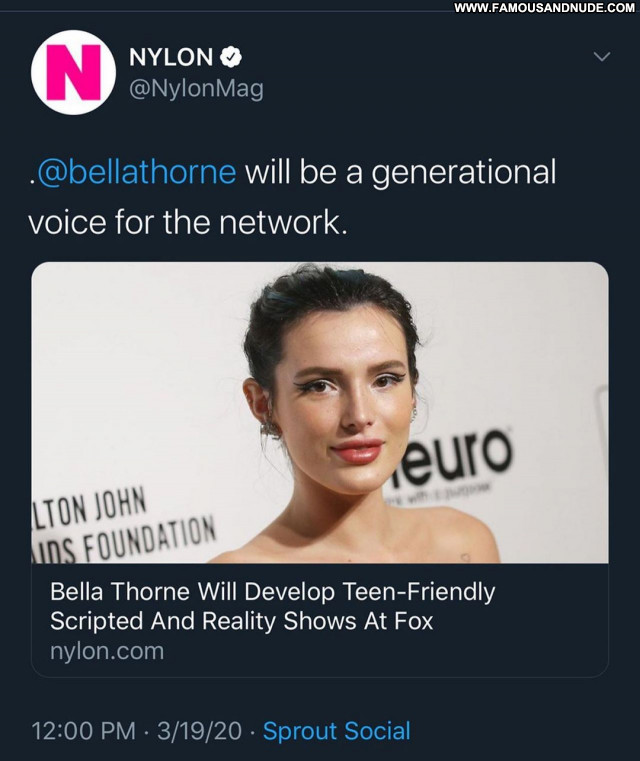Click the 3/19/20 date
This screenshot has width=640, height=761.
pos(198,731)
